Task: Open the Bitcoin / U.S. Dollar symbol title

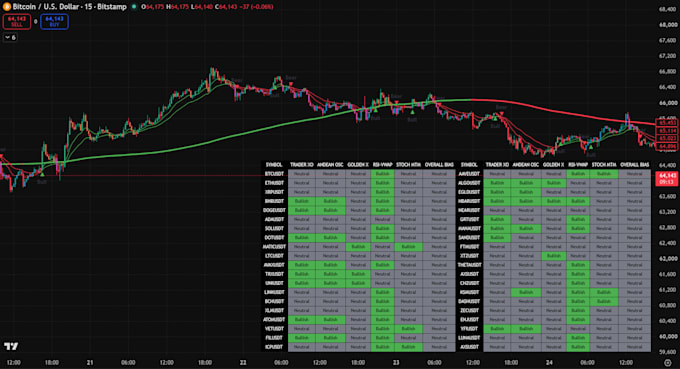Action: (69, 7)
